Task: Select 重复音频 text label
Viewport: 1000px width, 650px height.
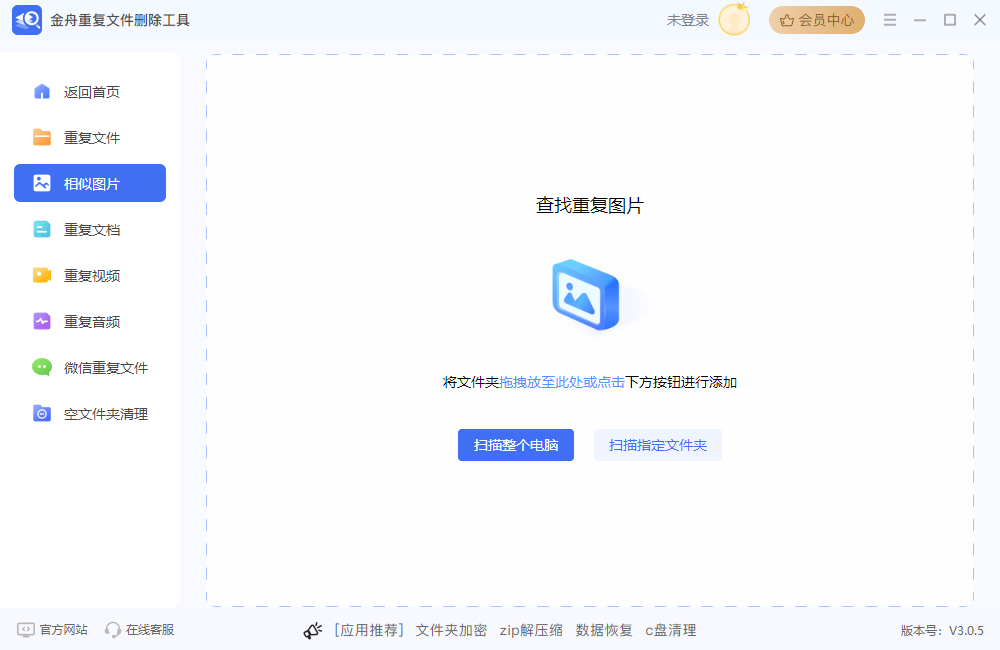Action: (92, 321)
